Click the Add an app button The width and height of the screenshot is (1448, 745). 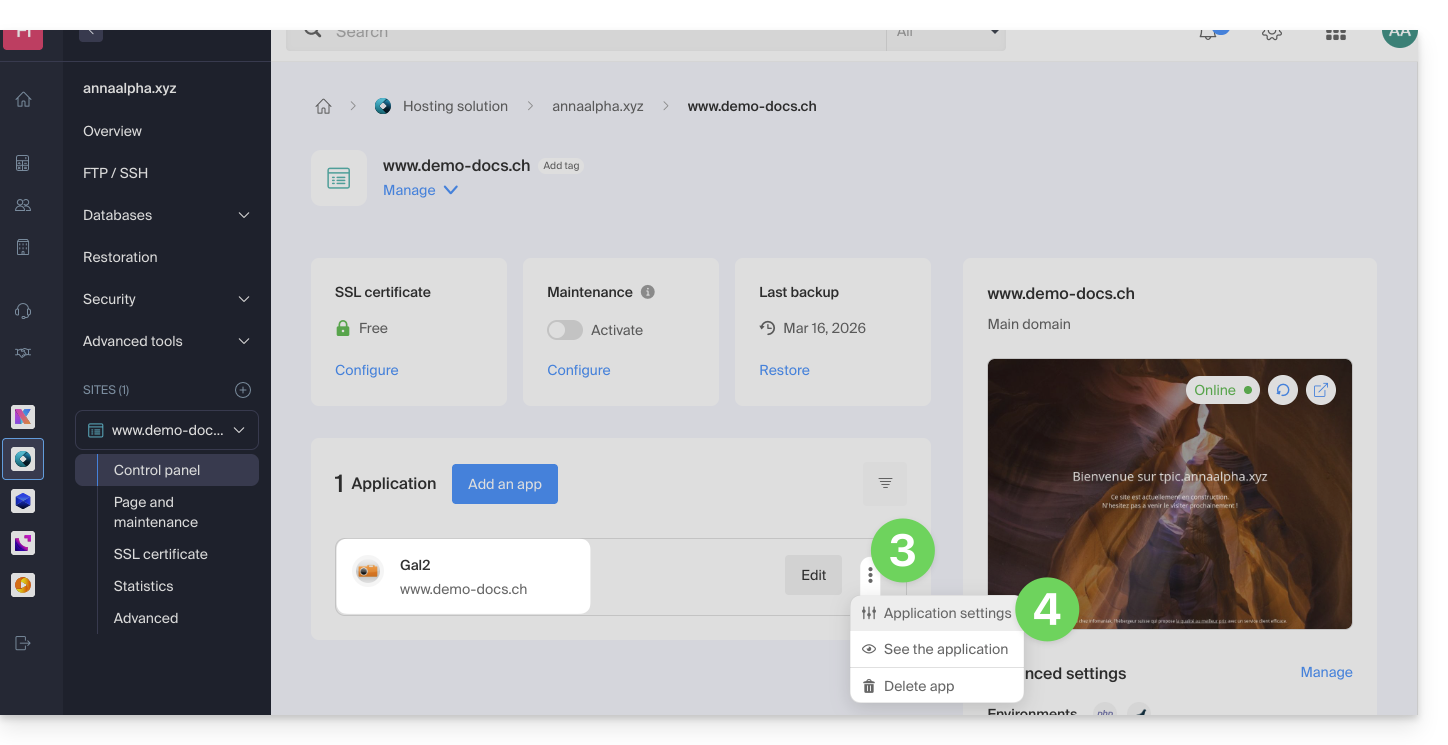(x=505, y=484)
